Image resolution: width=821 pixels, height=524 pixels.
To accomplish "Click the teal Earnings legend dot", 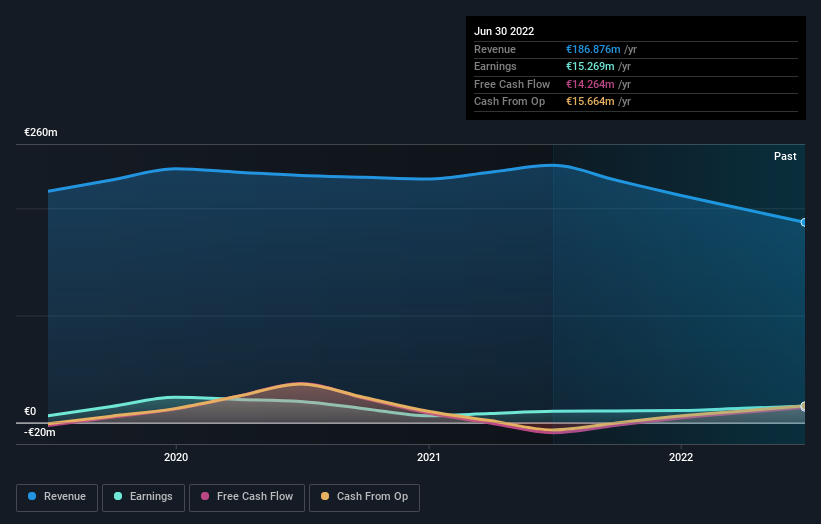I will [118, 496].
